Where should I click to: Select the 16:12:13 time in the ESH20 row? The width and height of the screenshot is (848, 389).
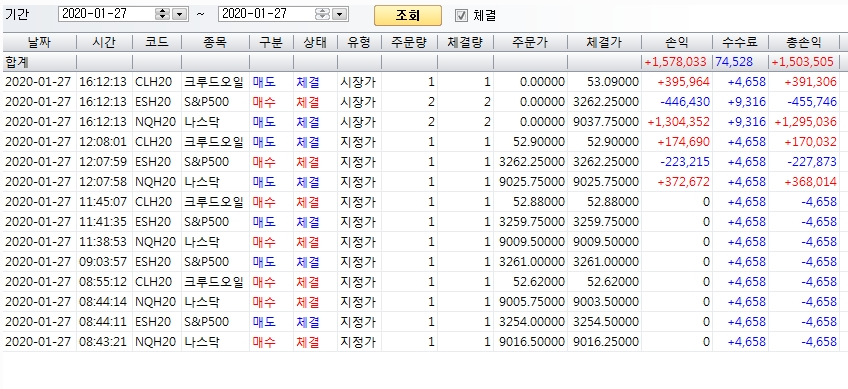[103, 102]
